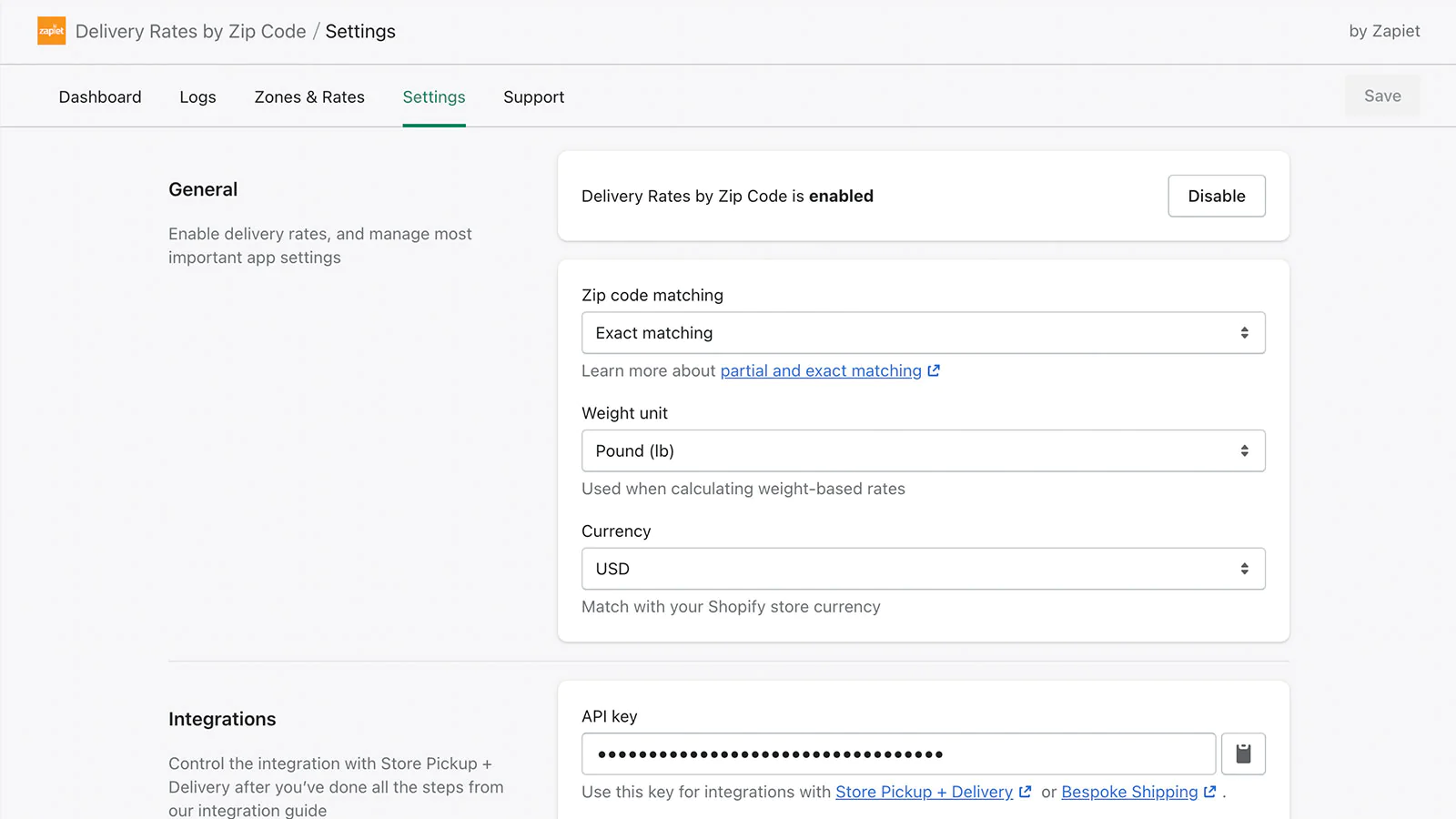Open the Exact matching dropdown
This screenshot has height=819, width=1456.
tap(923, 333)
